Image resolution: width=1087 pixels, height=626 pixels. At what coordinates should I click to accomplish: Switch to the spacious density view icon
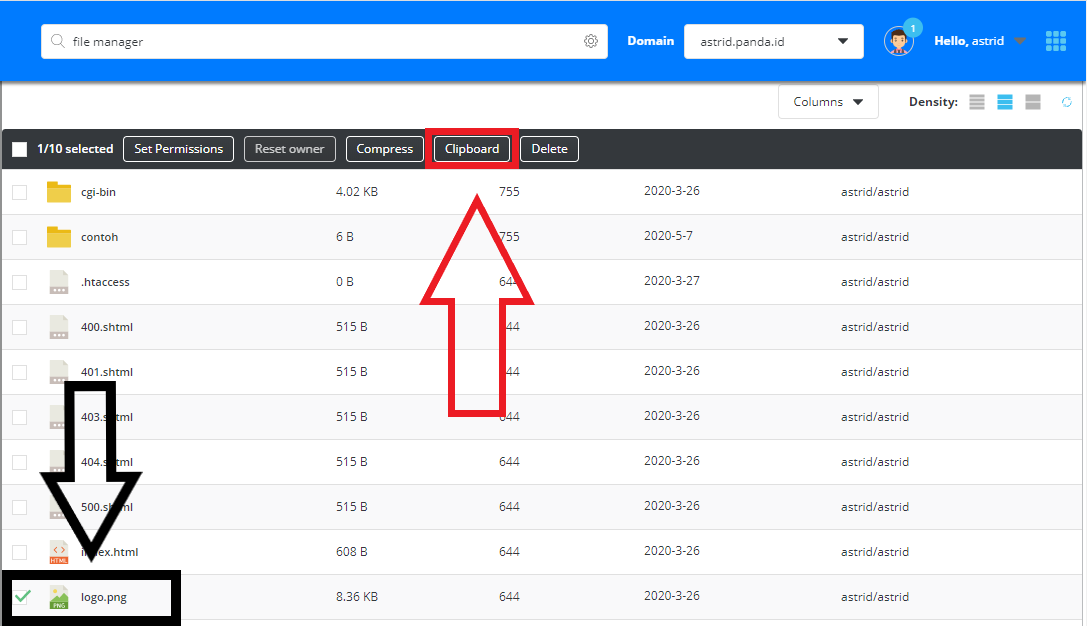tap(1032, 101)
